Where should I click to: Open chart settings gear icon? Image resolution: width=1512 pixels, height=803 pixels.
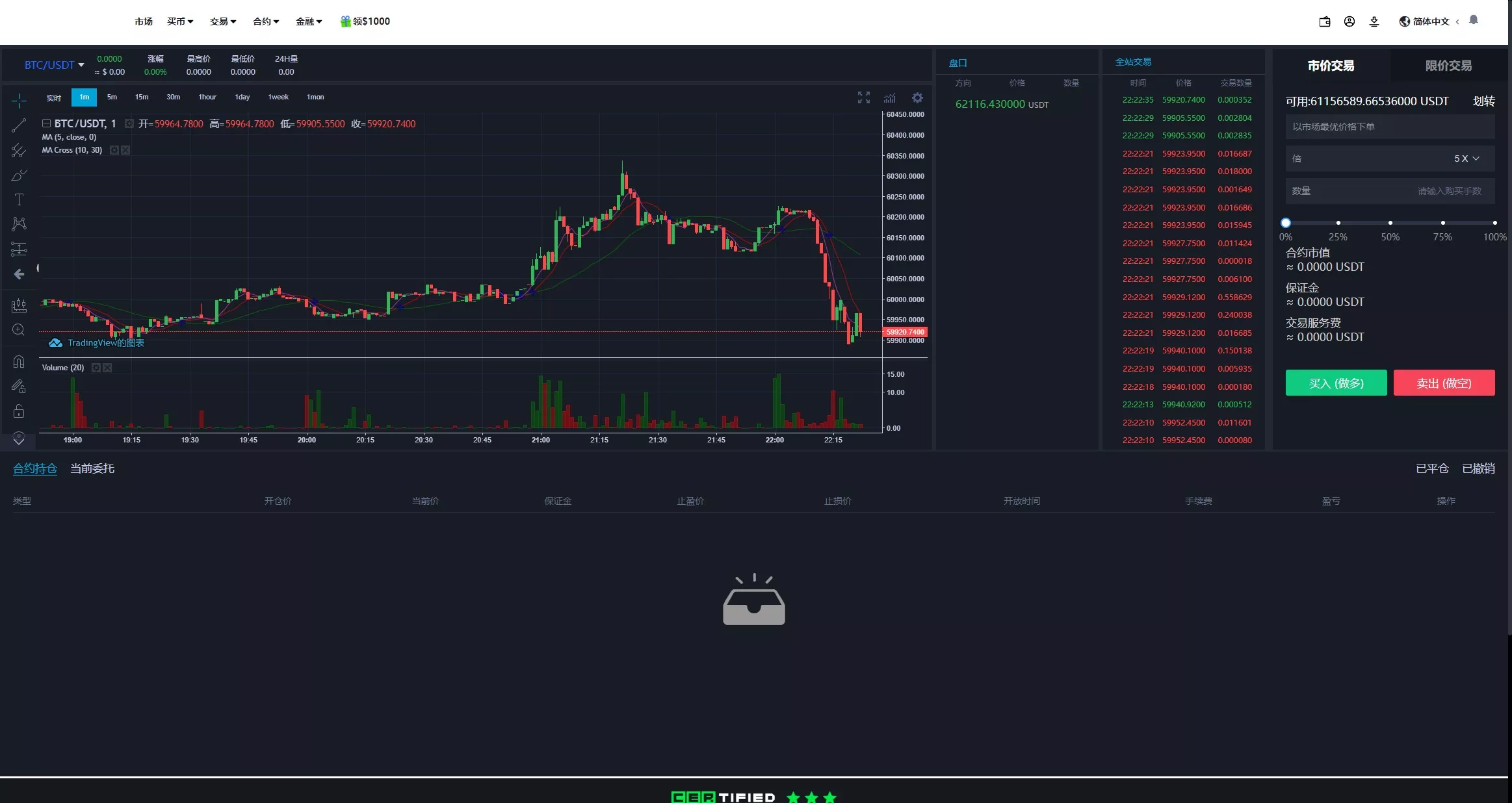917,97
